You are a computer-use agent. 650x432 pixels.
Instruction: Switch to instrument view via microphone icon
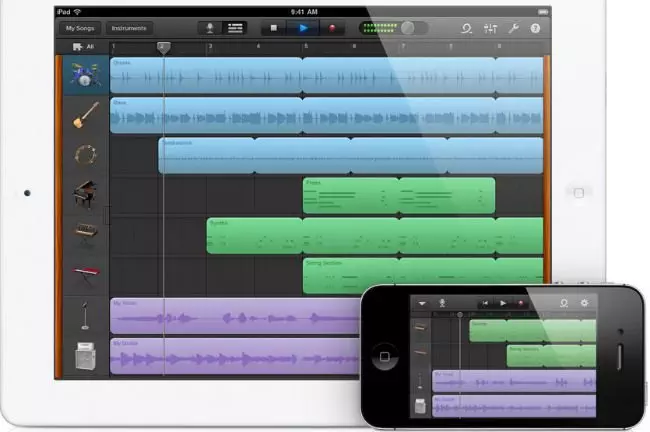click(x=210, y=28)
